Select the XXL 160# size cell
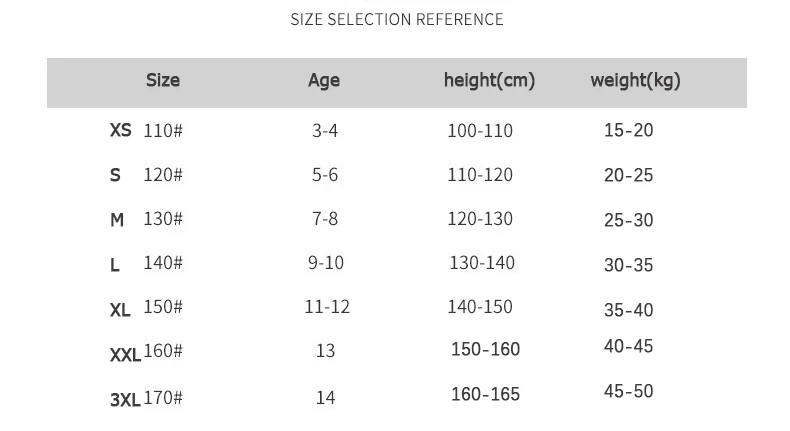 pyautogui.click(x=146, y=352)
